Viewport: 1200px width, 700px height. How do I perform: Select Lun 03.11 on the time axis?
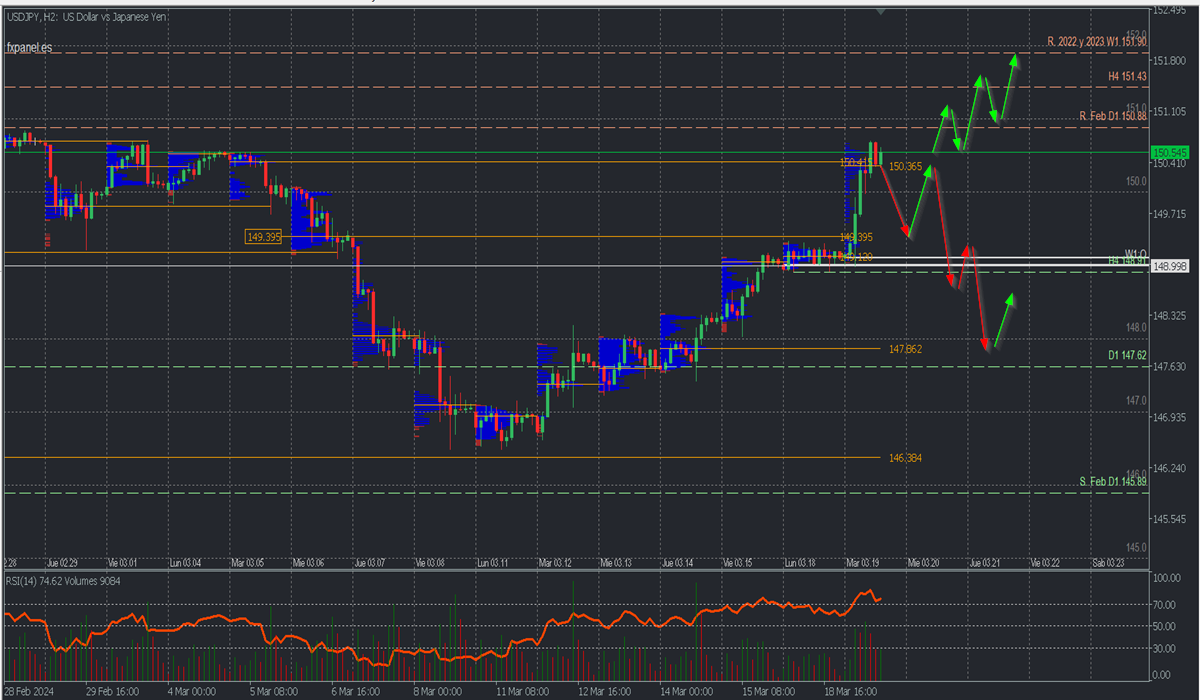coord(493,562)
